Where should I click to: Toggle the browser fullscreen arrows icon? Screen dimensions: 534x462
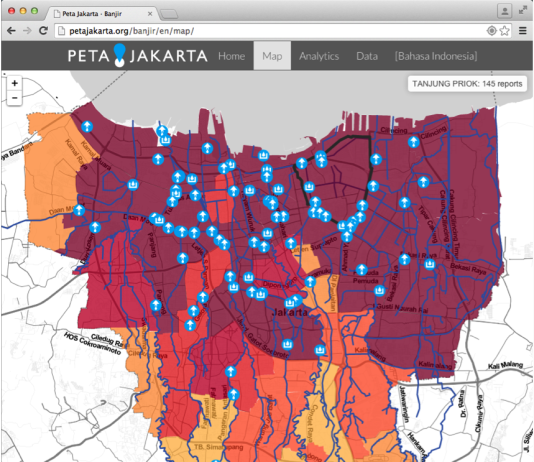tap(523, 10)
